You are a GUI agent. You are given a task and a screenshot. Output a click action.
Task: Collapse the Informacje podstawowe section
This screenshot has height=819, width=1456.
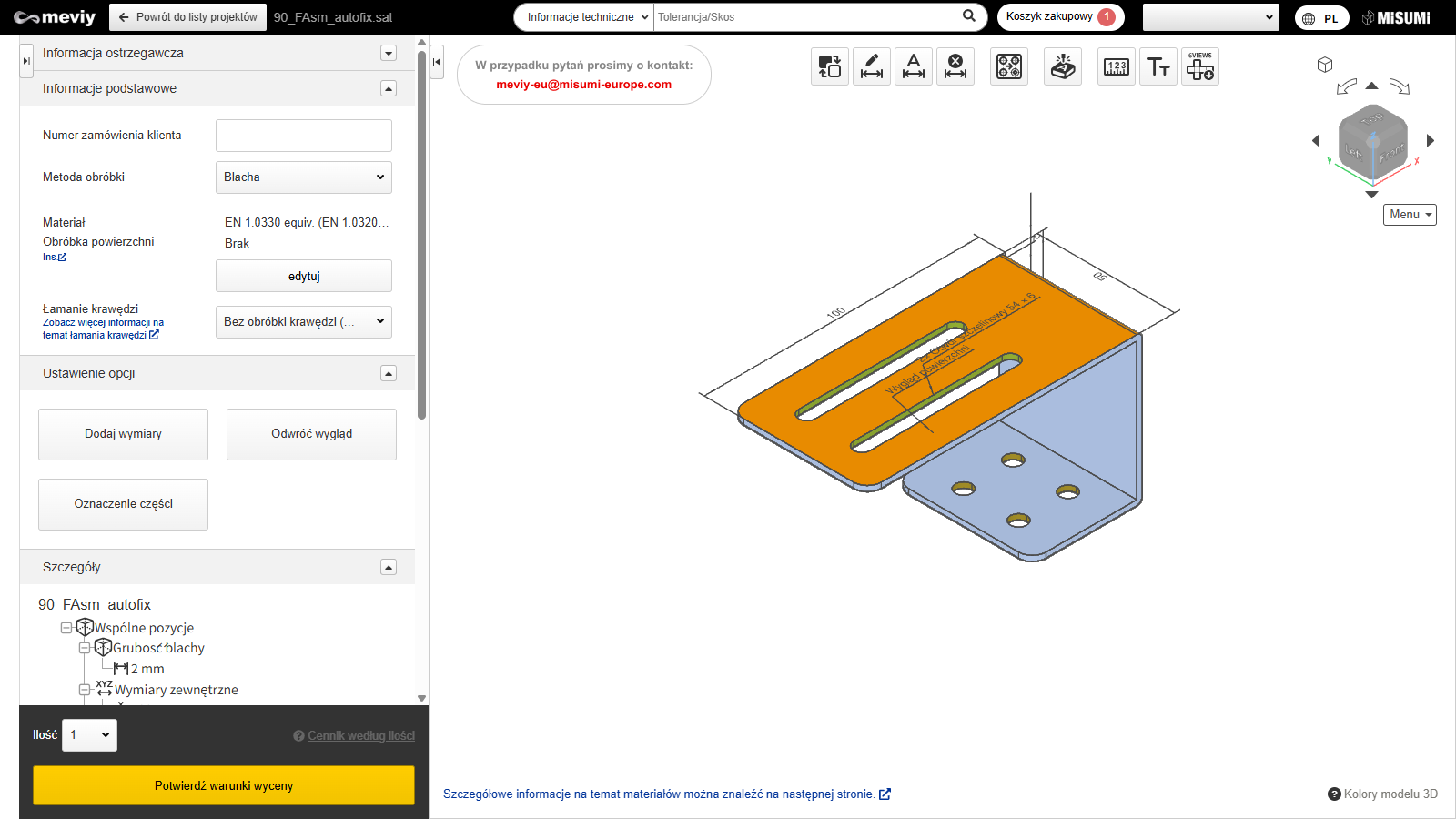pos(389,88)
